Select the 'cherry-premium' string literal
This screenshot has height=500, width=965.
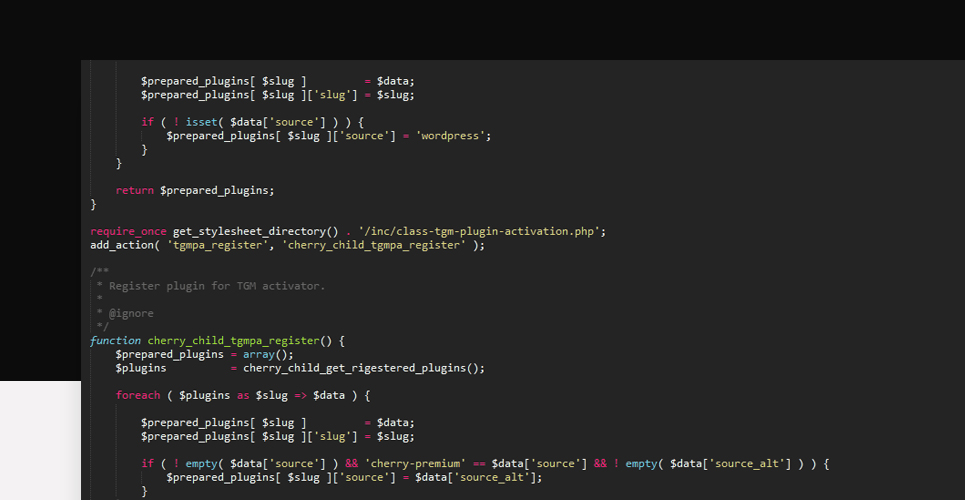coord(415,464)
